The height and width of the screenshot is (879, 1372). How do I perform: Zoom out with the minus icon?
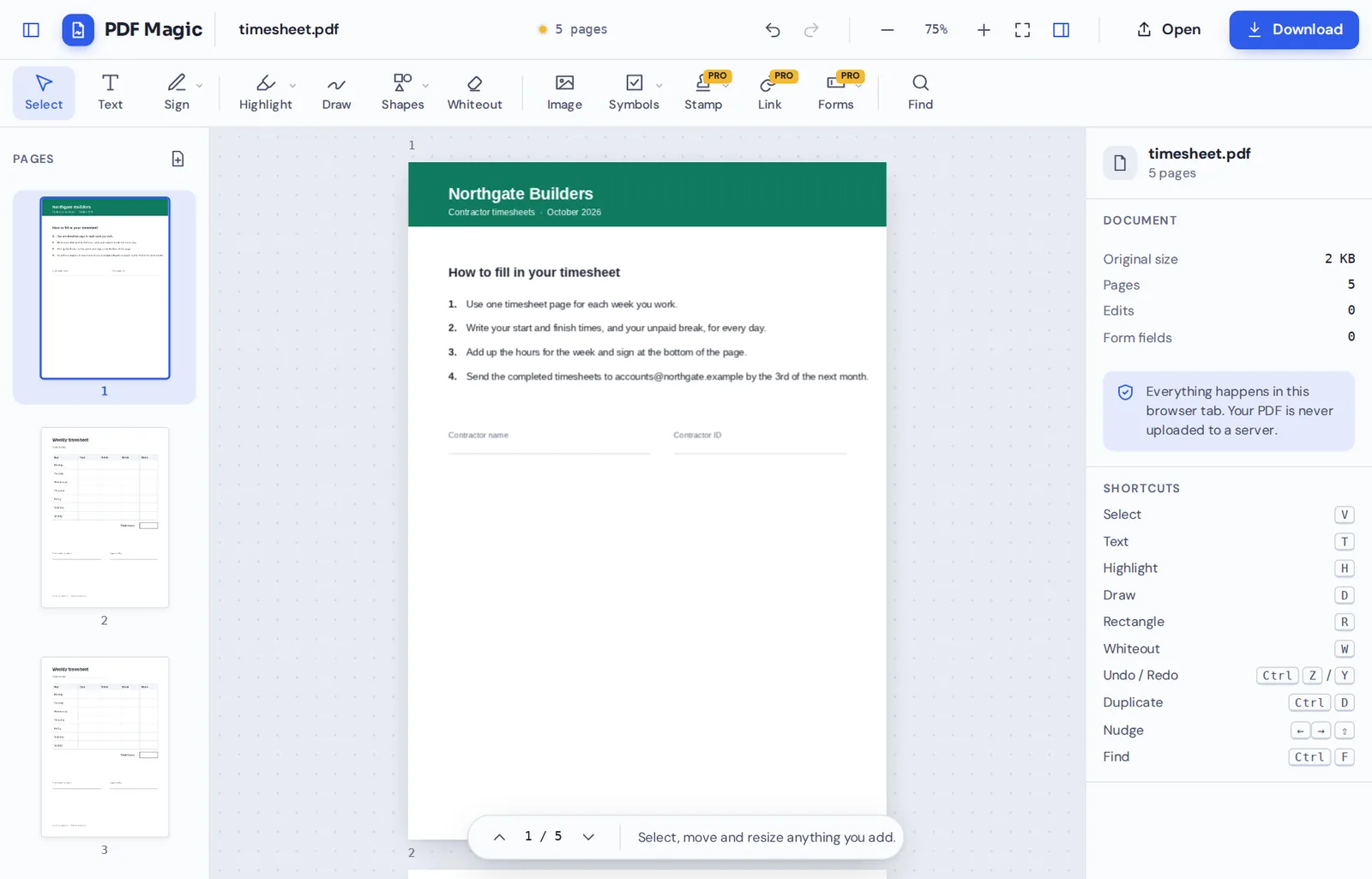coord(888,30)
